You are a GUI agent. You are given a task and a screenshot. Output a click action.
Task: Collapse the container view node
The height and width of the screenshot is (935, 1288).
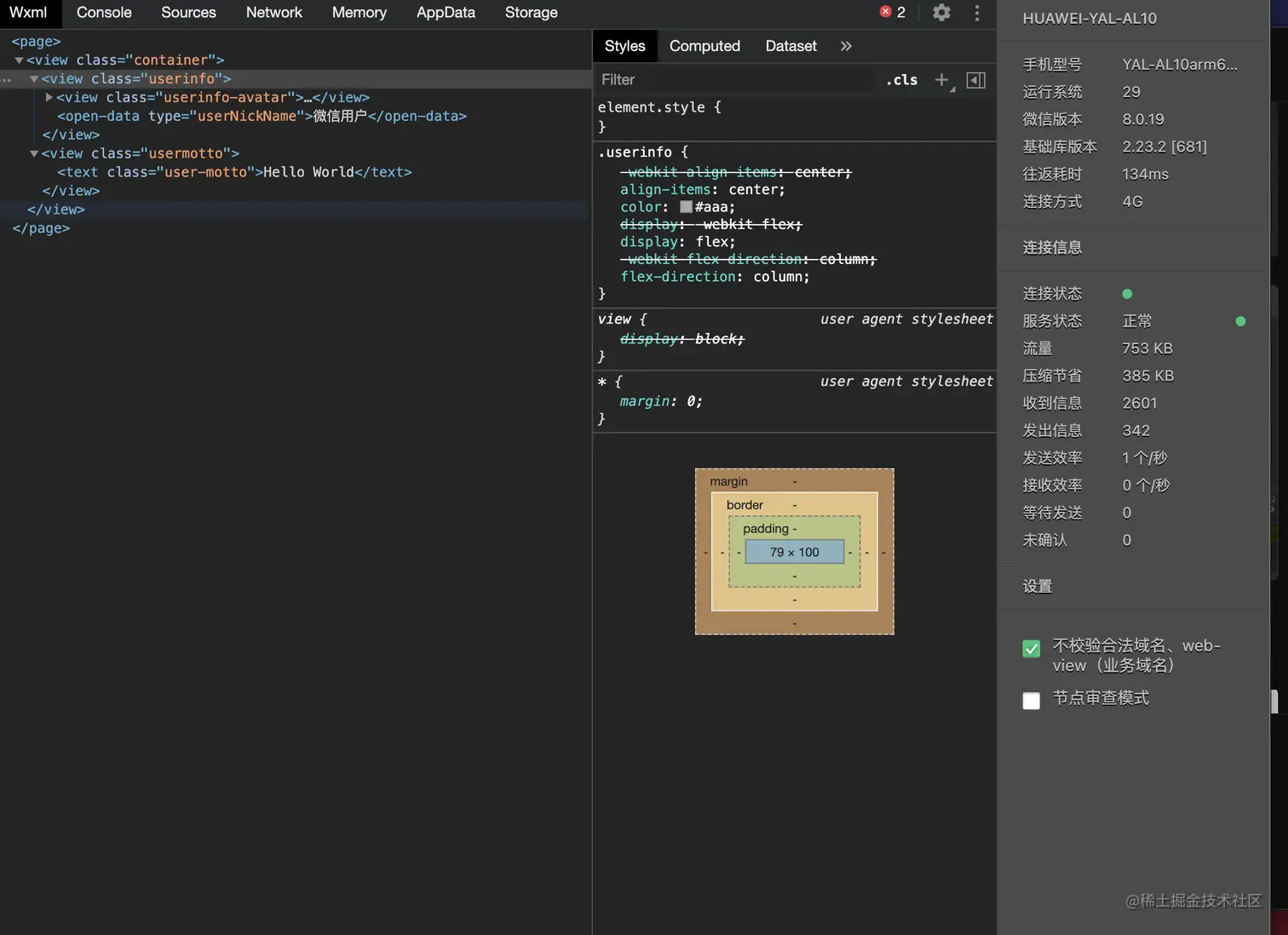click(x=19, y=60)
